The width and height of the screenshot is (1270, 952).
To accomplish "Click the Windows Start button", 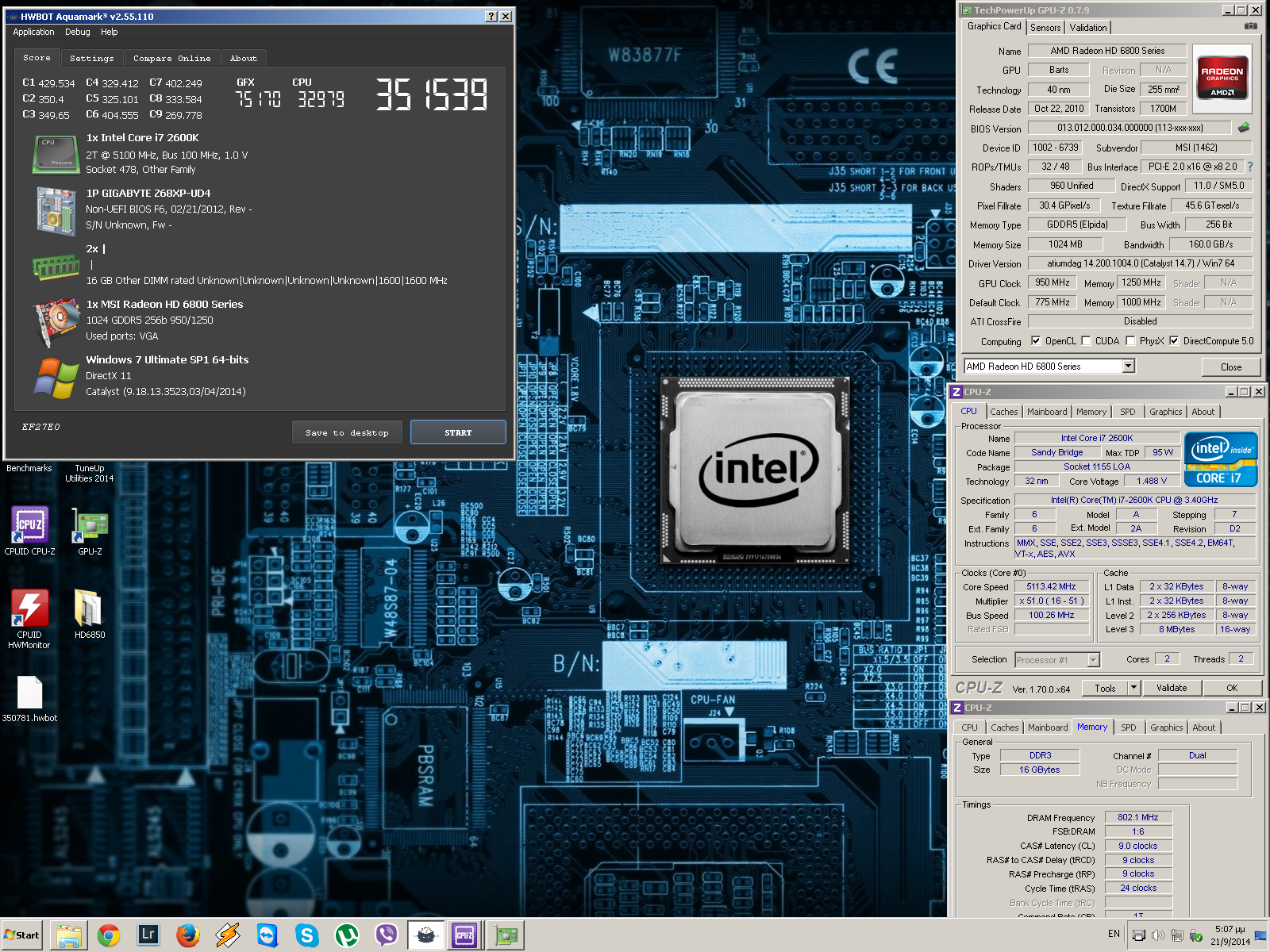I will (21, 935).
